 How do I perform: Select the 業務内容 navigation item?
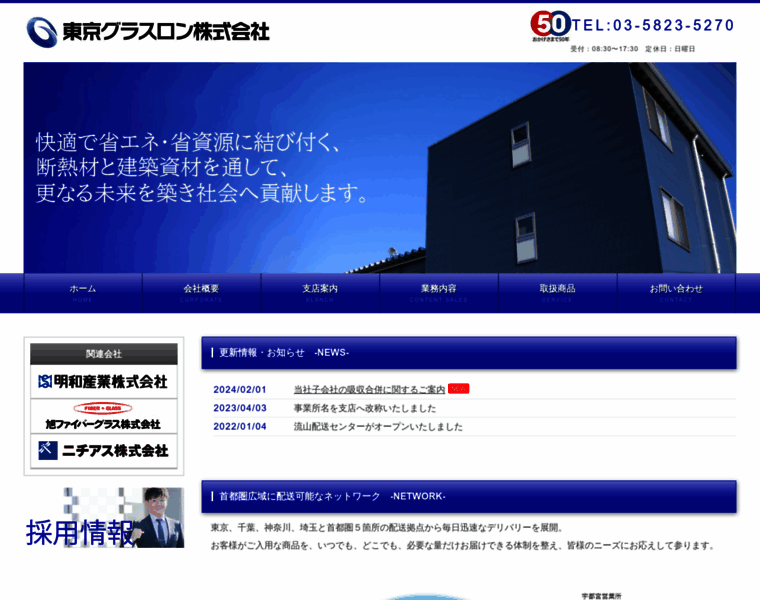pos(439,293)
